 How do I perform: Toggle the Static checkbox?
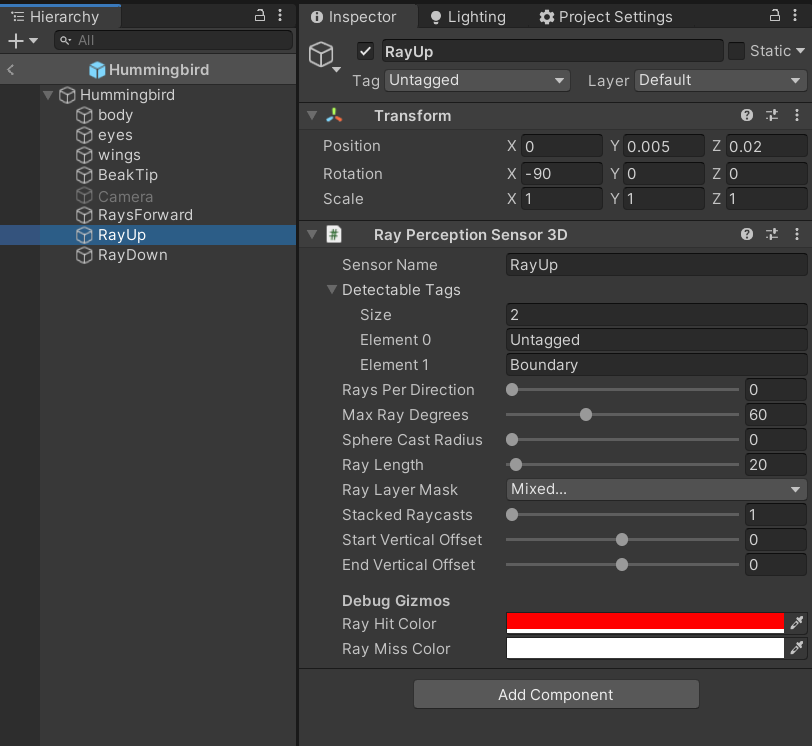point(736,51)
